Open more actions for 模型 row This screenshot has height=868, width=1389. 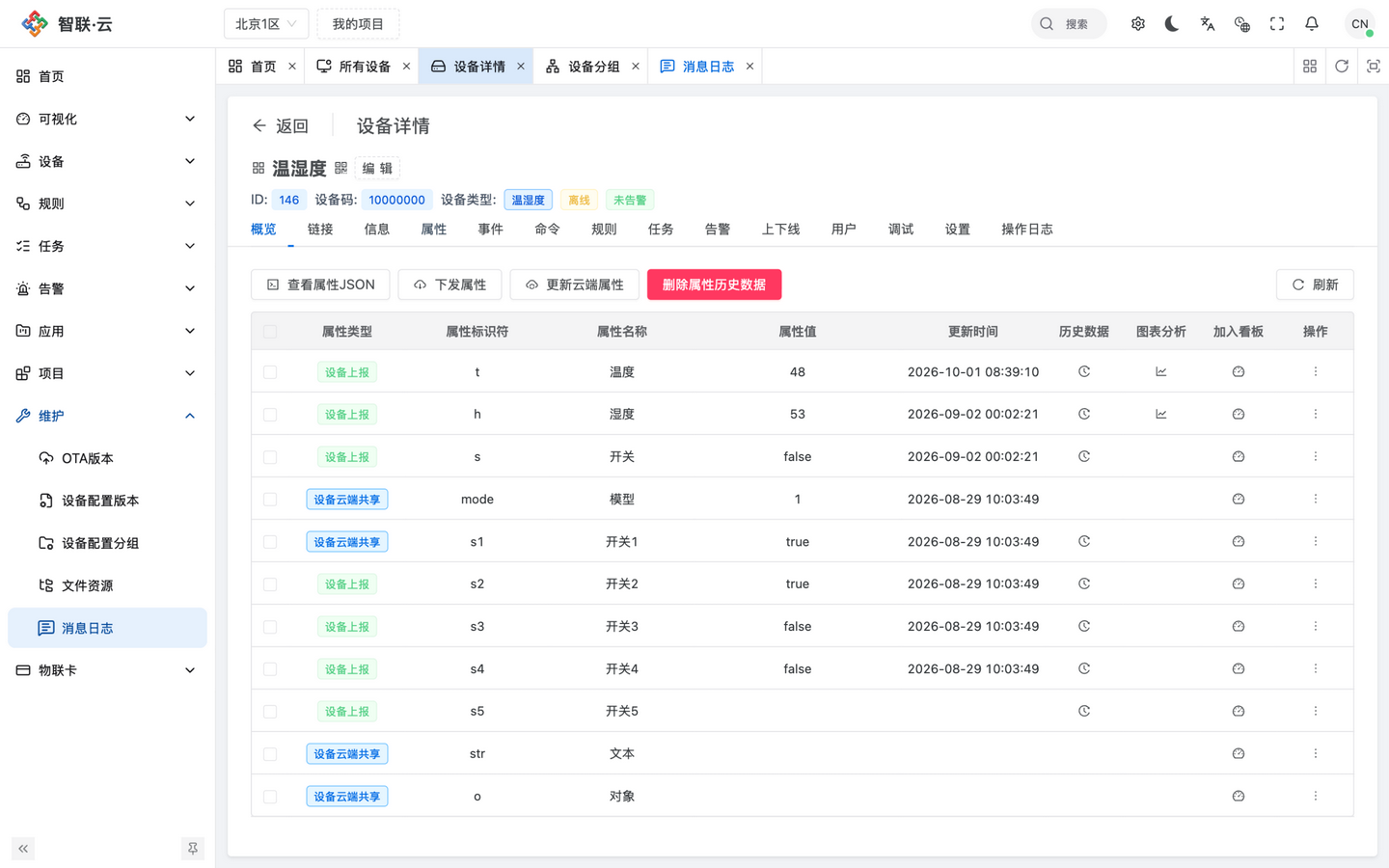(x=1316, y=499)
